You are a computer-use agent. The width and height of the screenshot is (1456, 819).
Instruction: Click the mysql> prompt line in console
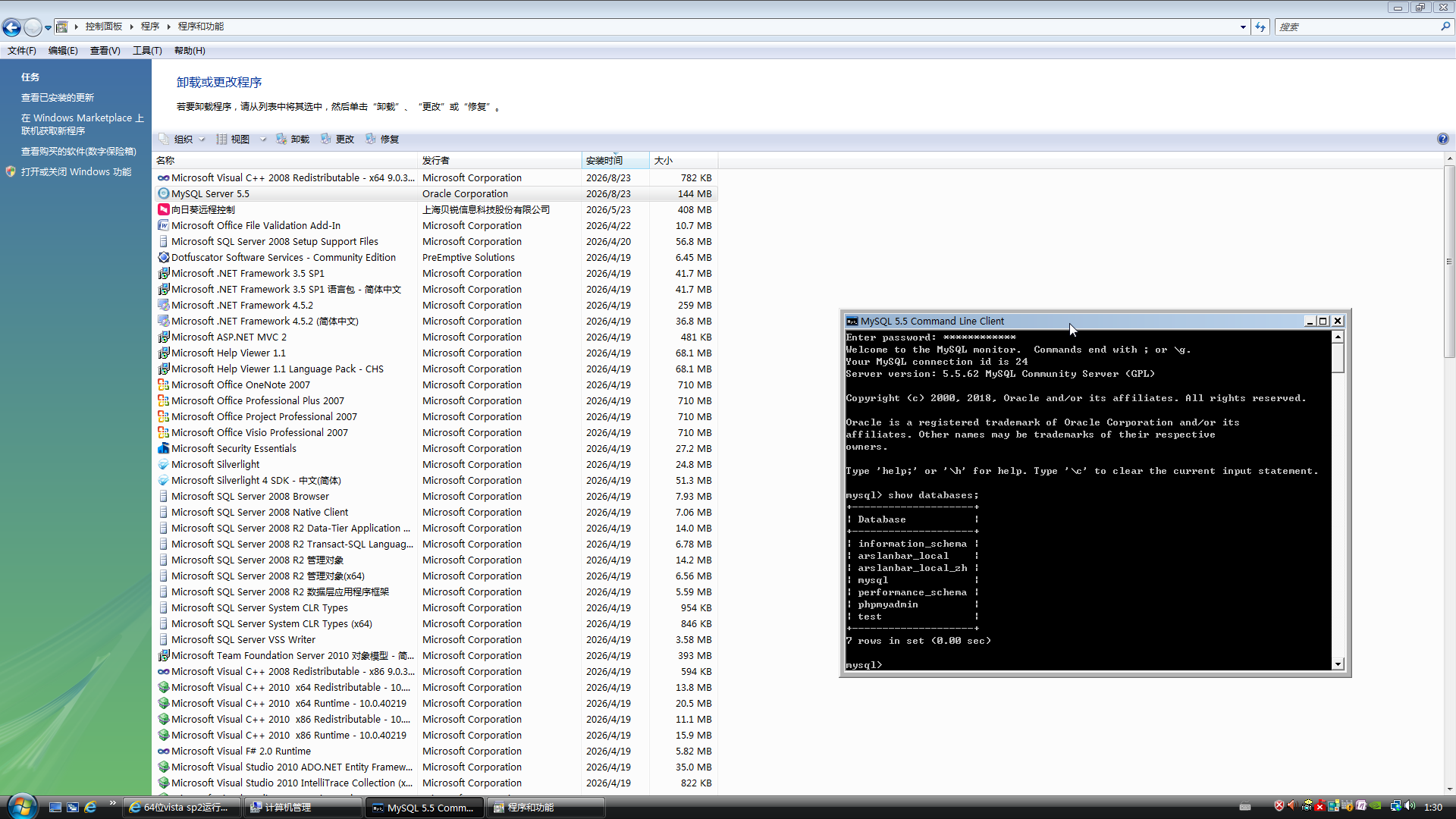864,665
